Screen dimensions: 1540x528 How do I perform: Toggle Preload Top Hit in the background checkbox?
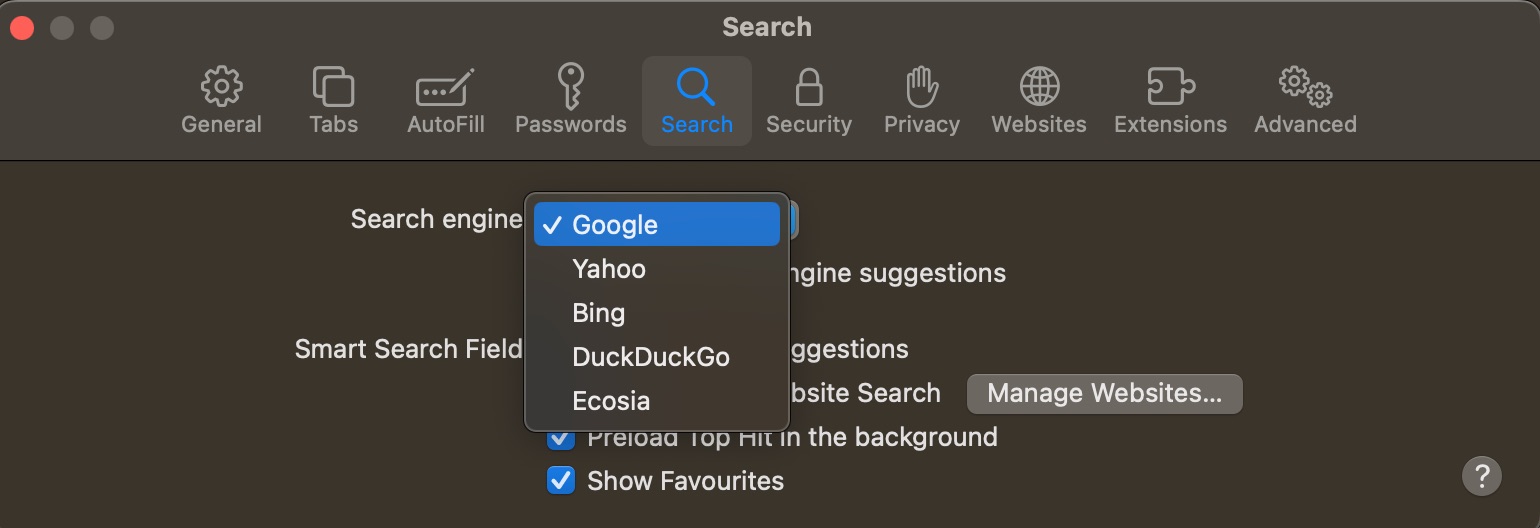tap(561, 438)
